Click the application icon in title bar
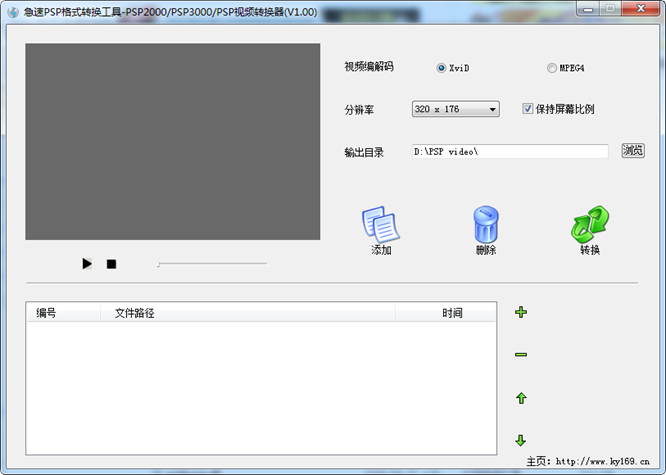Image resolution: width=666 pixels, height=475 pixels. 13,12
